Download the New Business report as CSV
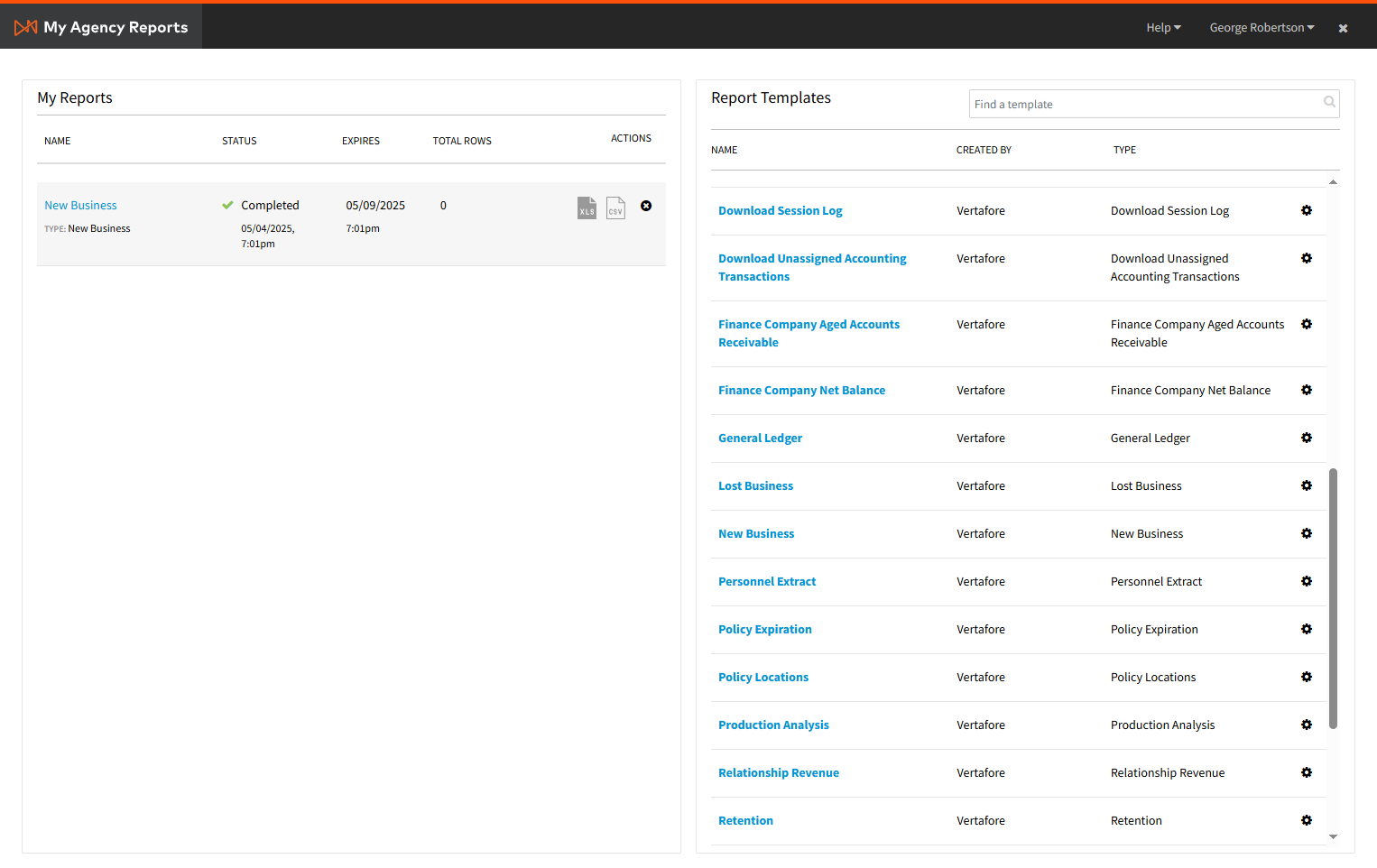This screenshot has width=1377, height=868. (x=615, y=208)
